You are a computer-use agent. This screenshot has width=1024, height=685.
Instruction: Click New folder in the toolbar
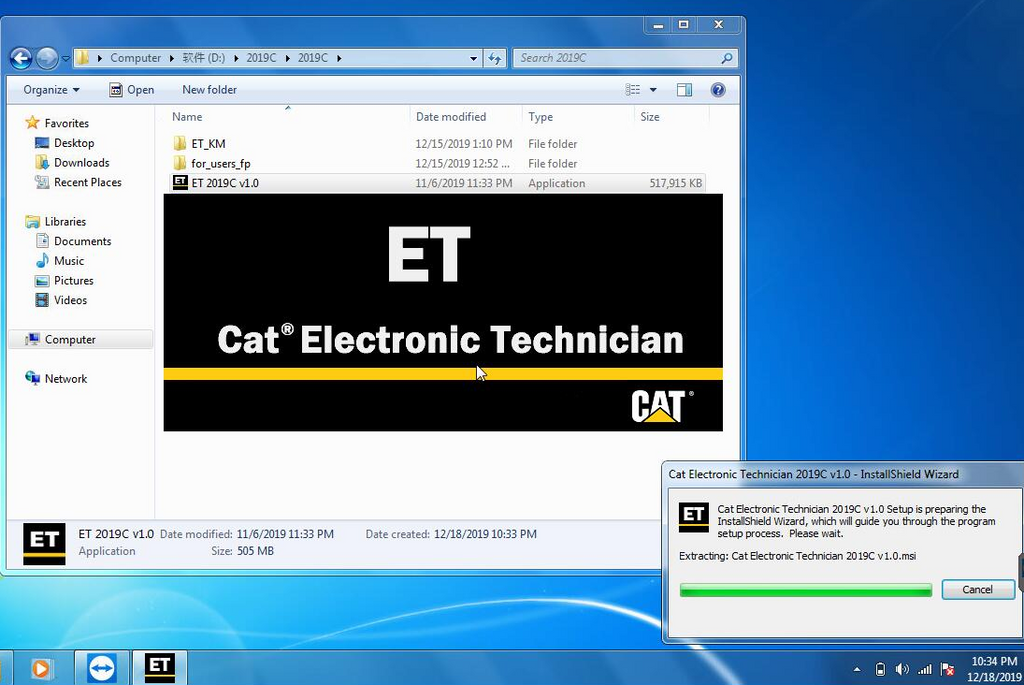[209, 89]
